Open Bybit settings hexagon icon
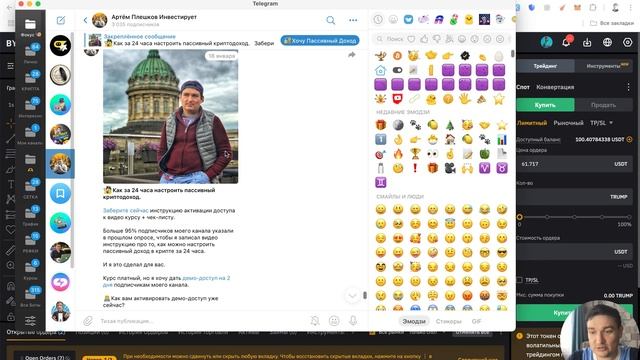 click(628, 42)
